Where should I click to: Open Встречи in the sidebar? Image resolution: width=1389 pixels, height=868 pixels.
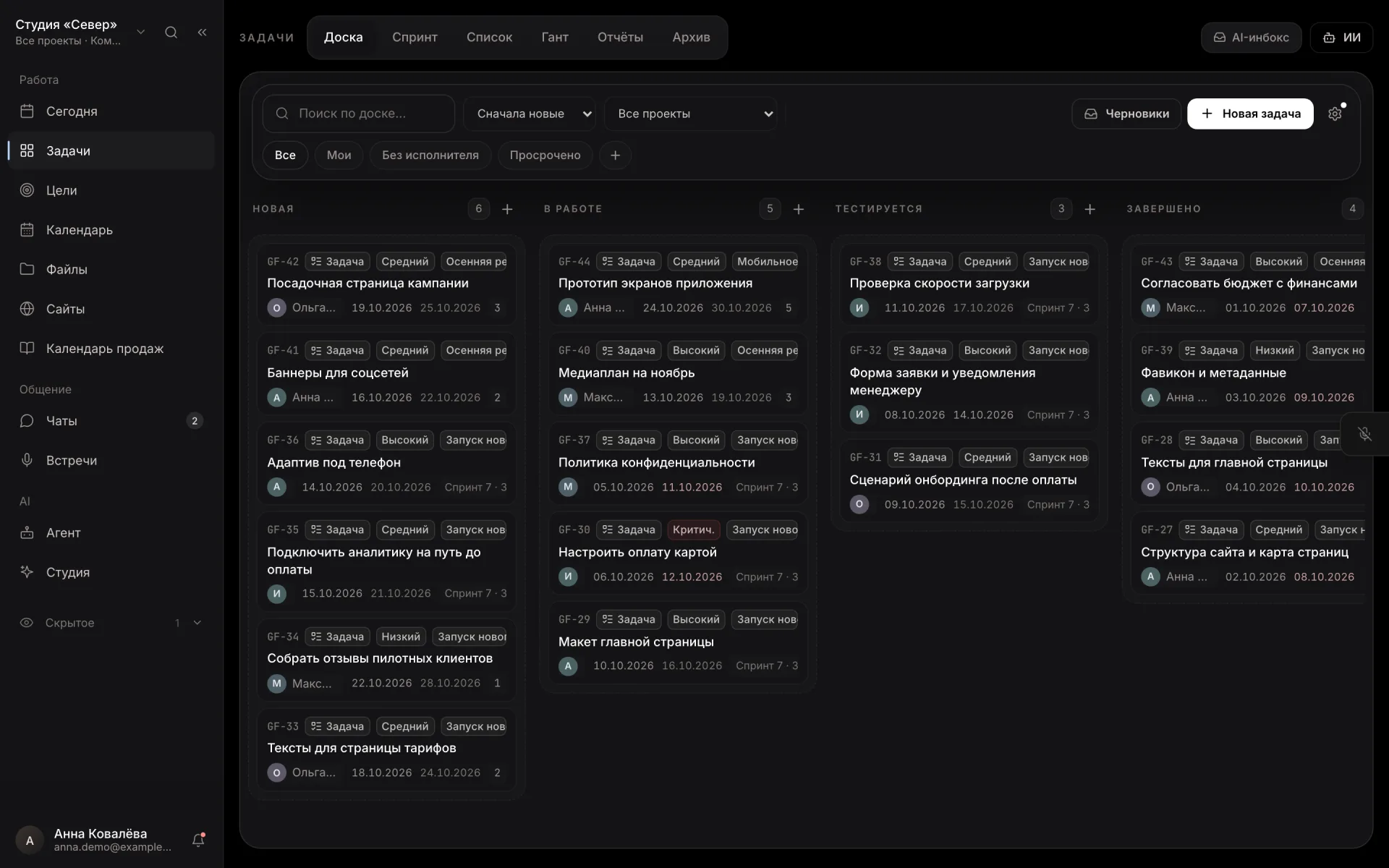(111, 460)
